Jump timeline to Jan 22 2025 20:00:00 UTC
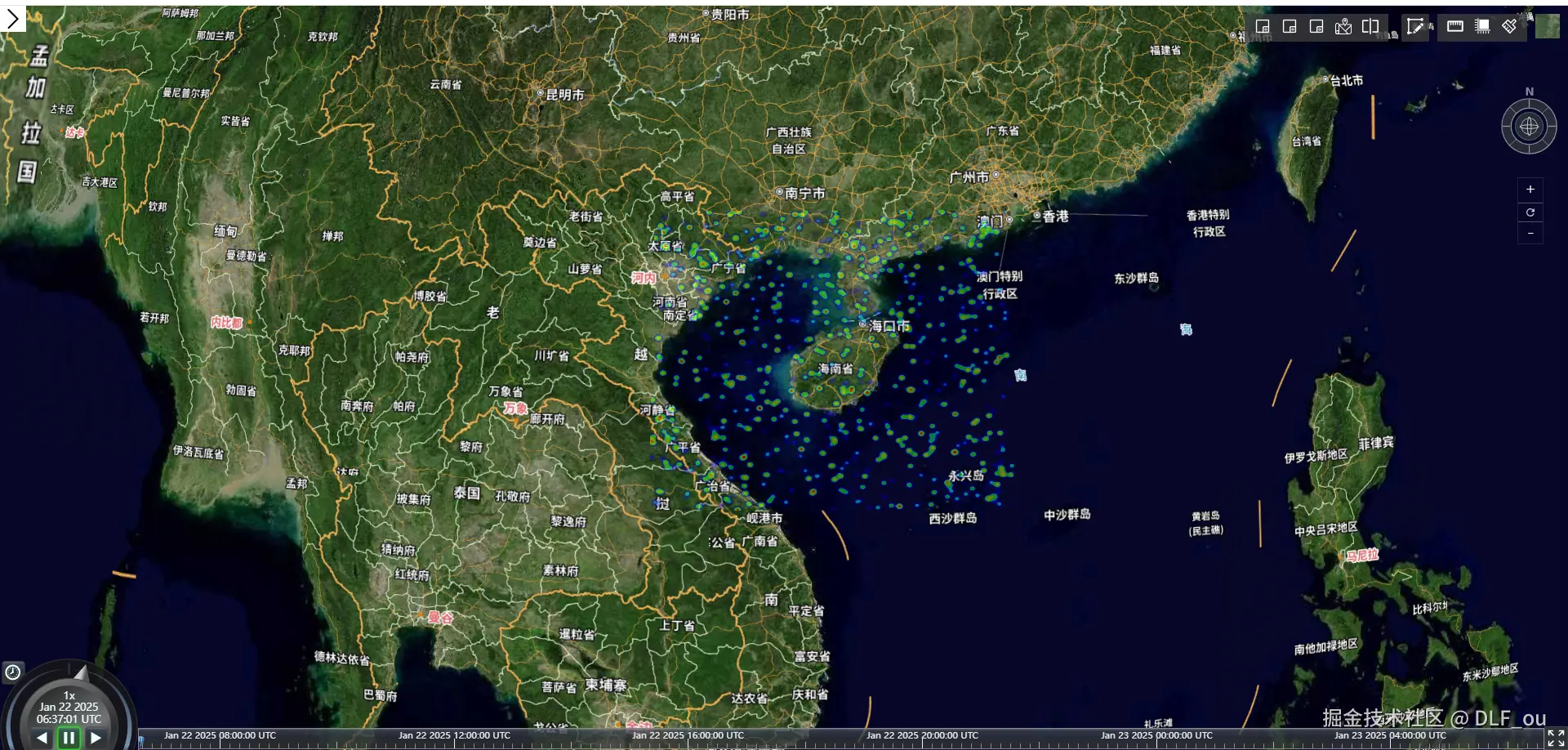This screenshot has height=750, width=1568. (923, 735)
